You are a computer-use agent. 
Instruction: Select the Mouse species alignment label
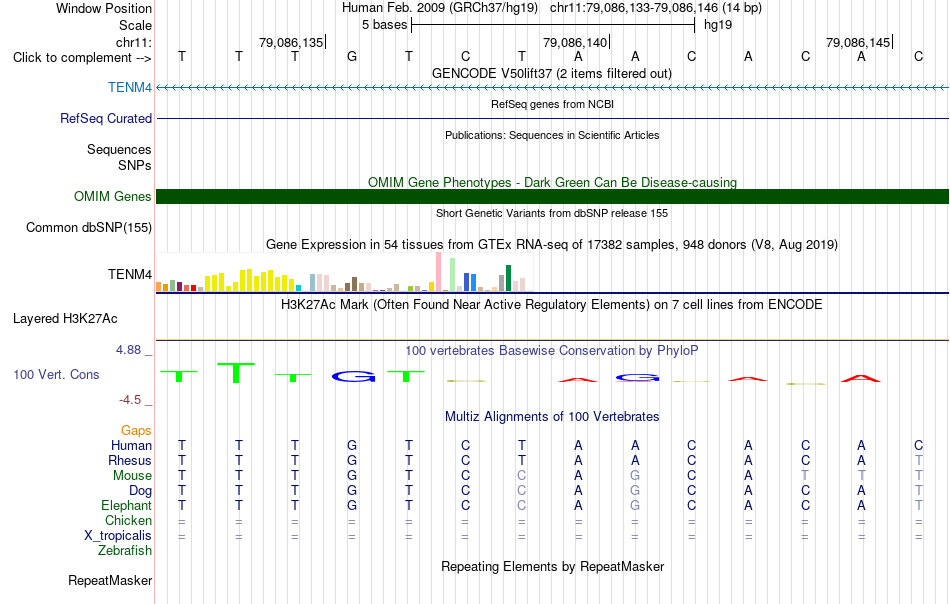tap(132, 476)
